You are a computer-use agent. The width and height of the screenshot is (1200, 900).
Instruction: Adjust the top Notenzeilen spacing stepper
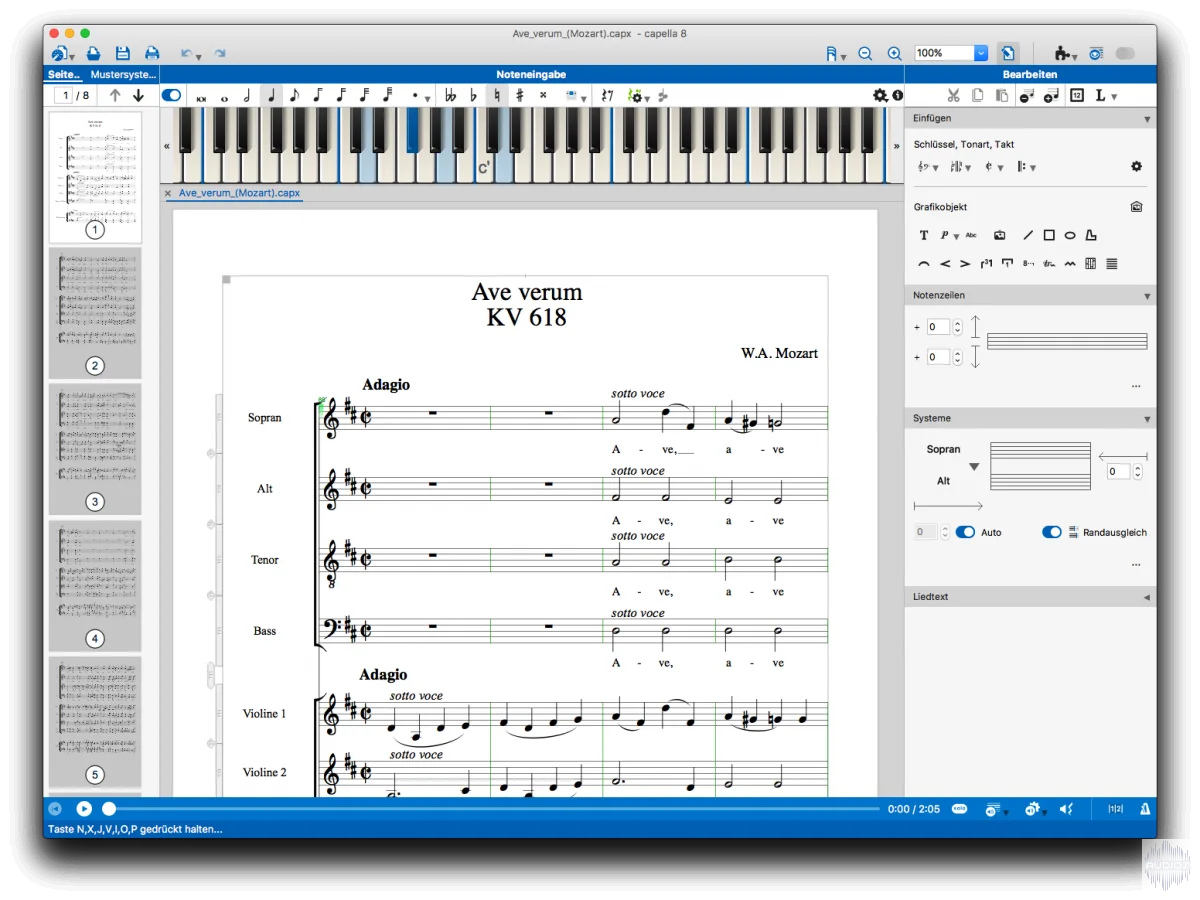coord(957,327)
